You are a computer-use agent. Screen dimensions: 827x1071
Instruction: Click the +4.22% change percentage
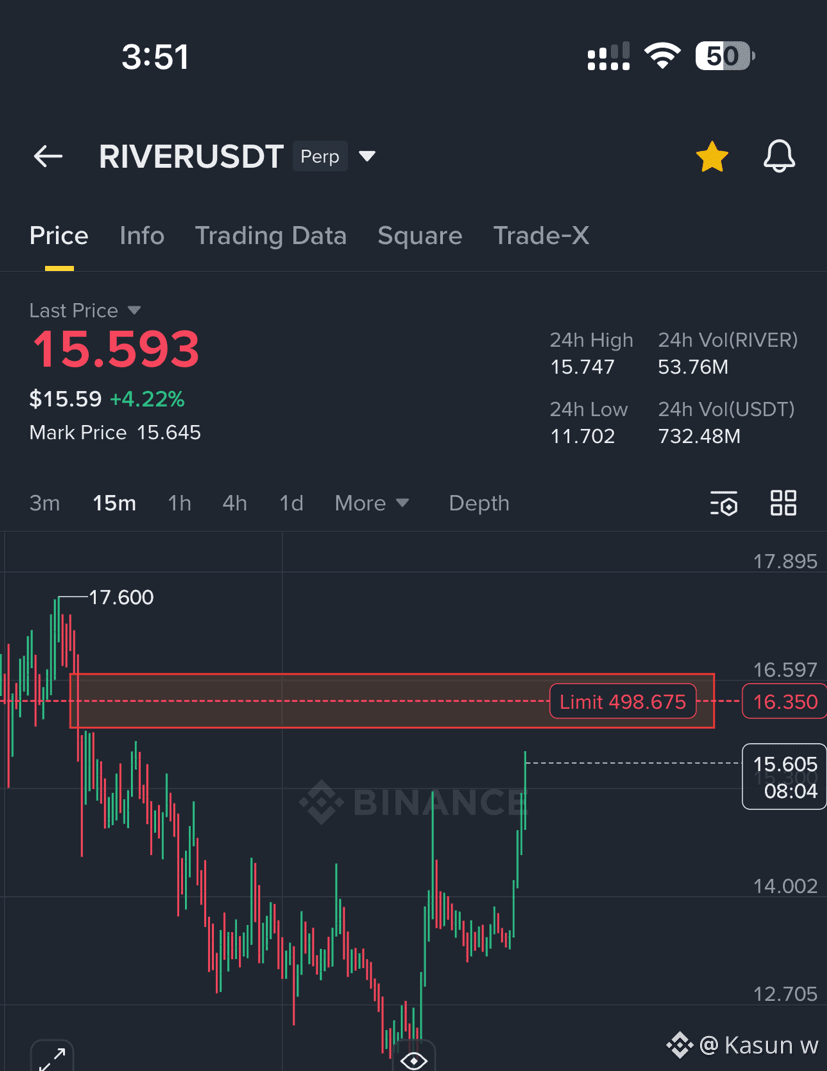click(148, 399)
